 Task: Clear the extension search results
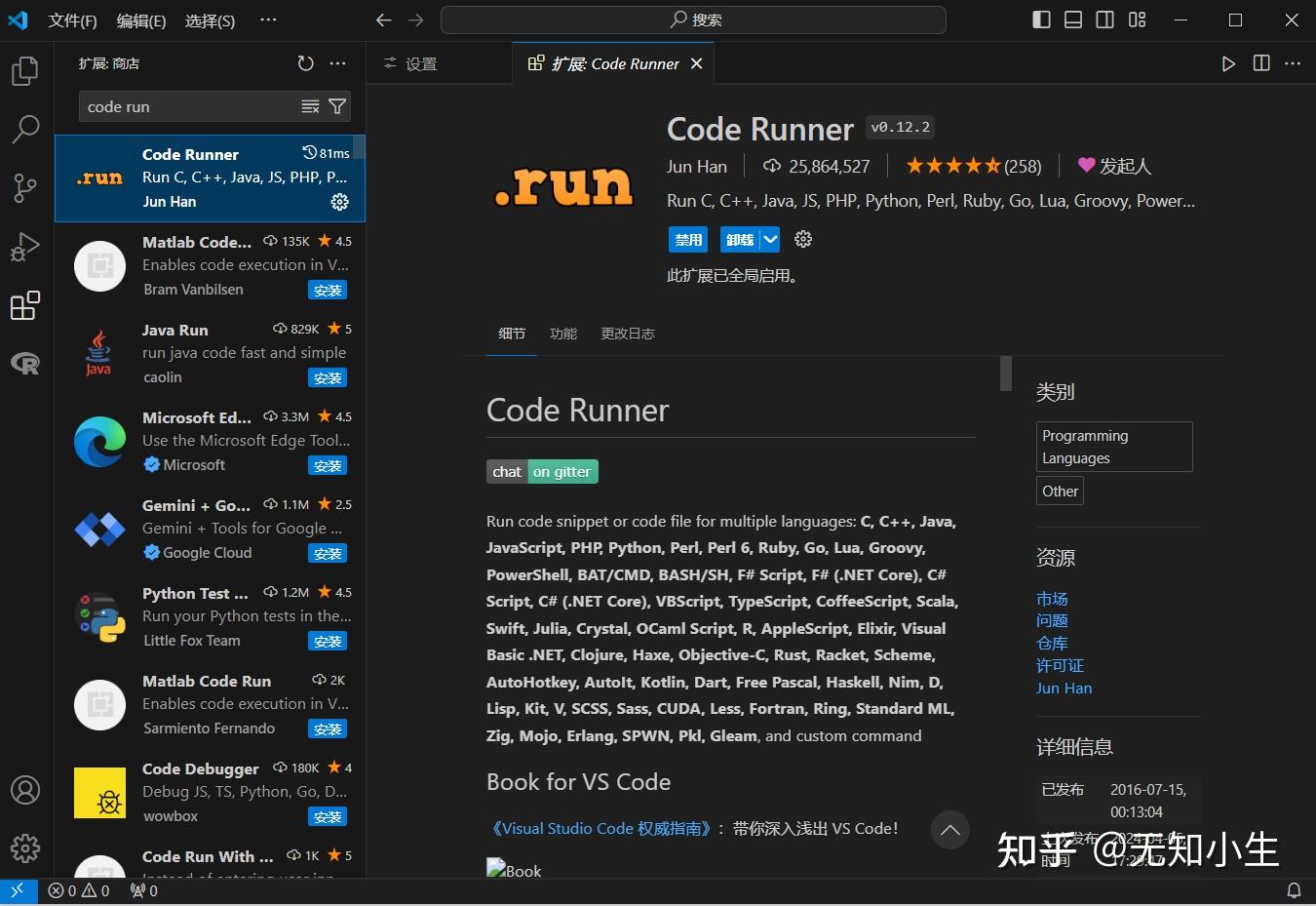coord(309,106)
